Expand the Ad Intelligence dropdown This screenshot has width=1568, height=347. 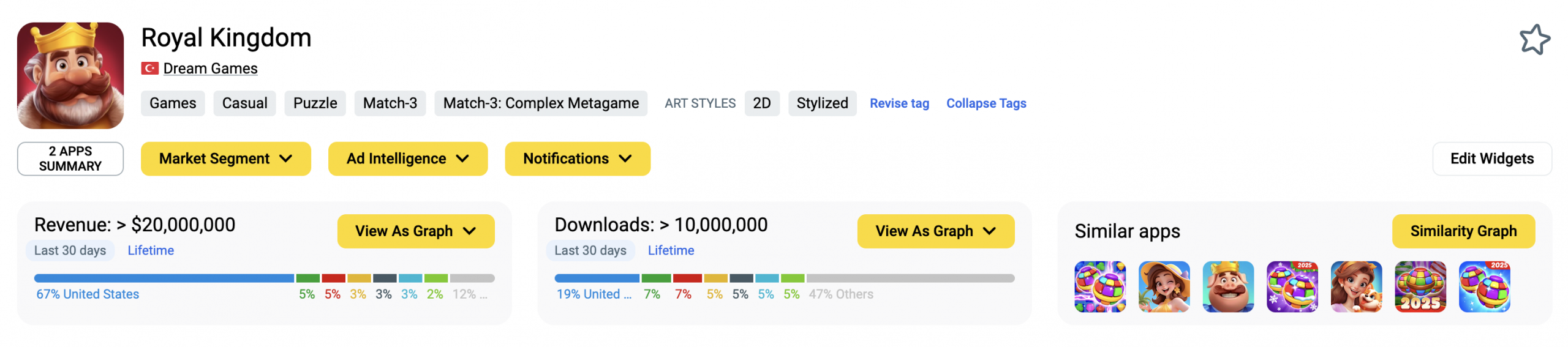[x=408, y=159]
